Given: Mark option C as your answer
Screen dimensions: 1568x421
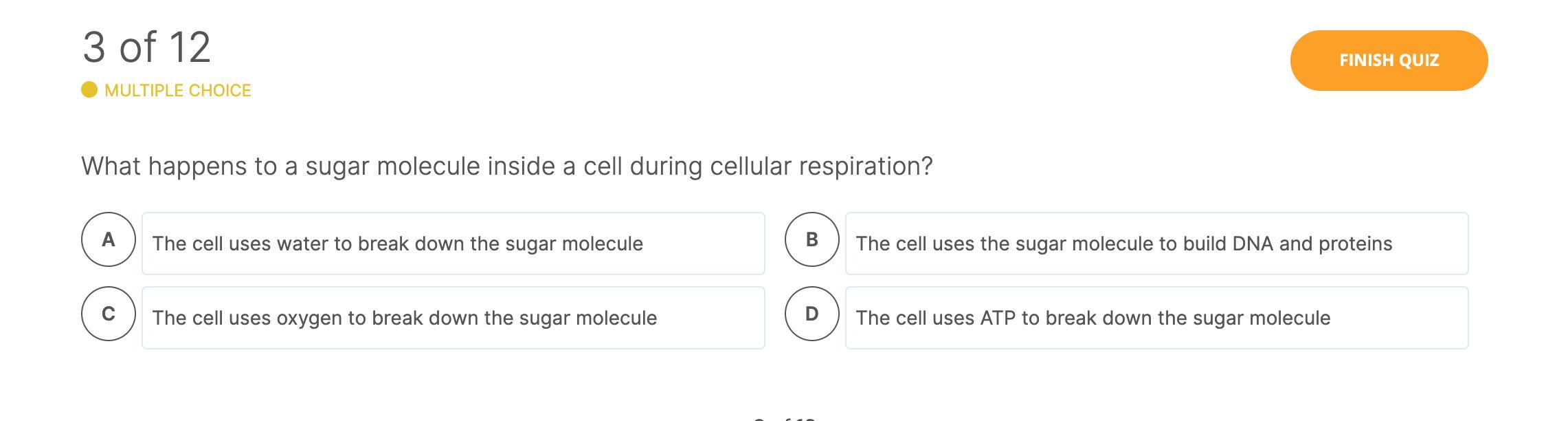Looking at the screenshot, I should (x=108, y=314).
